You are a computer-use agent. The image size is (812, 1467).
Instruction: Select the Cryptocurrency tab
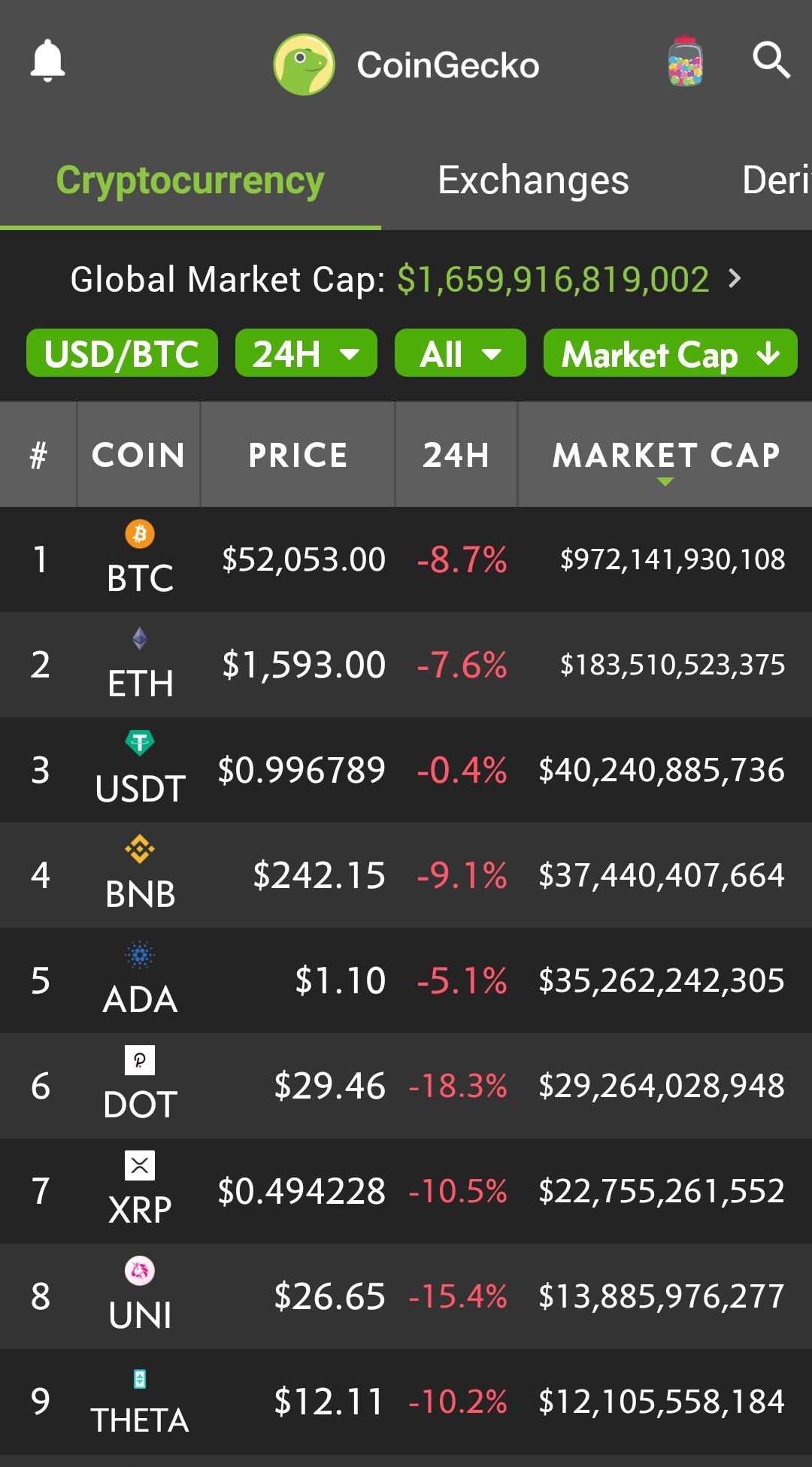click(190, 180)
